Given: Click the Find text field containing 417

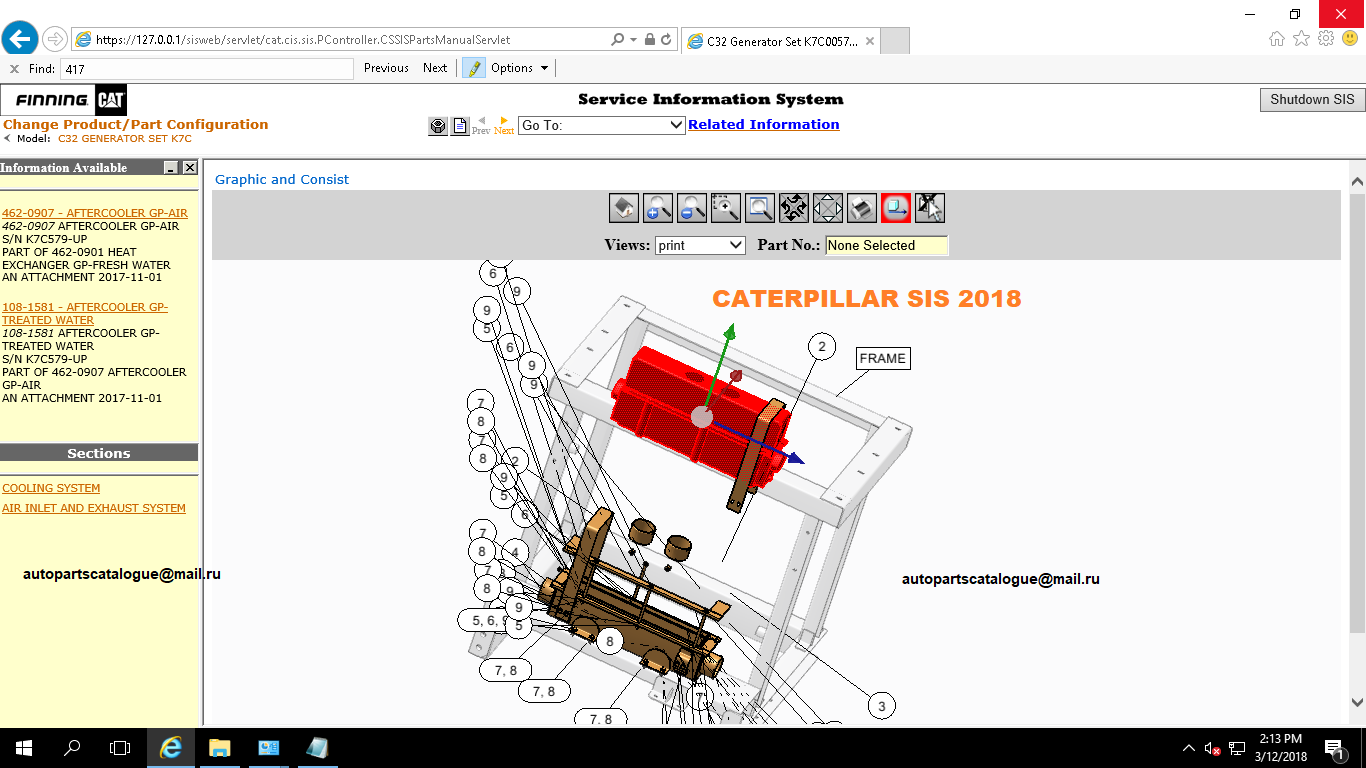Looking at the screenshot, I should (x=207, y=69).
